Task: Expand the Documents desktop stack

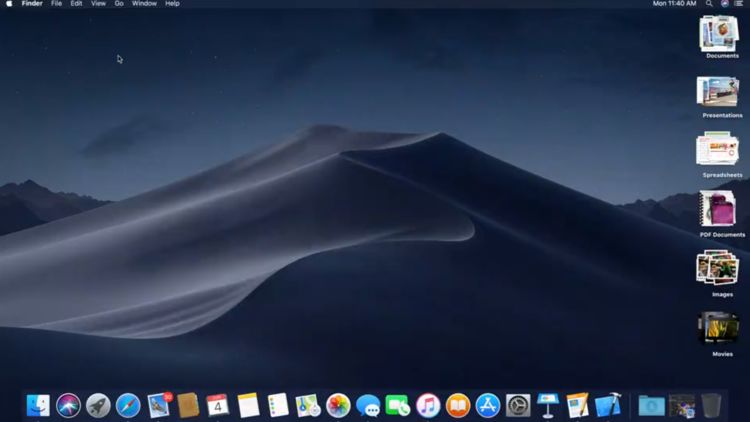Action: pyautogui.click(x=718, y=33)
